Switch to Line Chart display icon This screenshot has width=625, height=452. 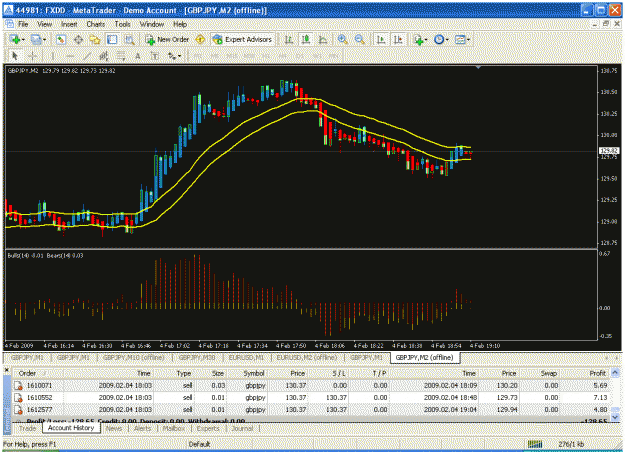[x=323, y=39]
